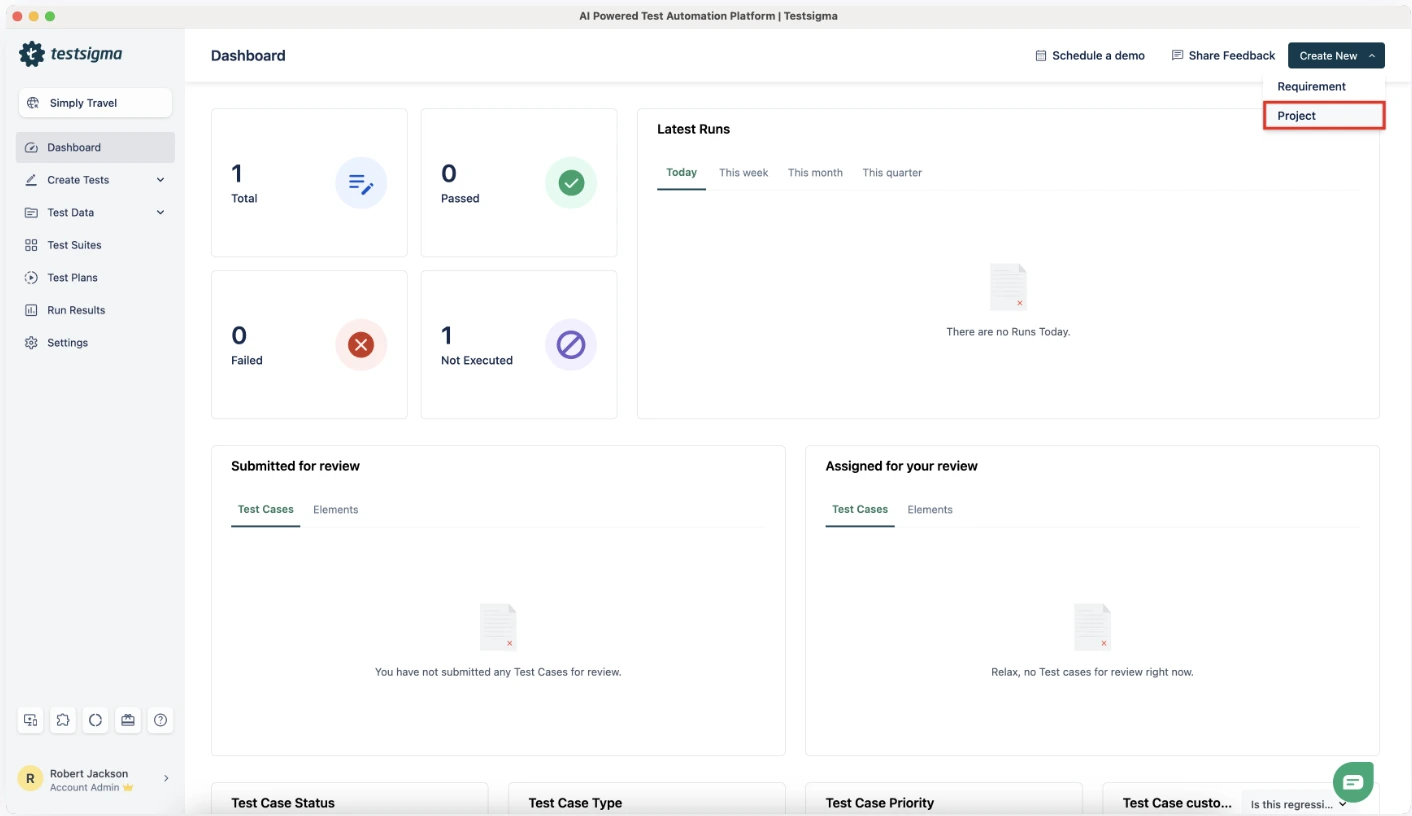Click the red Failed cross icon
Image resolution: width=1412 pixels, height=816 pixels.
coord(361,345)
